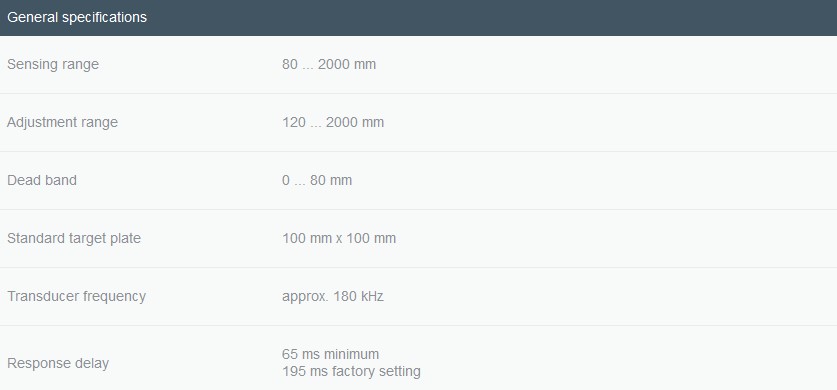
Task: Click the Transducer frequency table row
Action: pyautogui.click(x=418, y=296)
